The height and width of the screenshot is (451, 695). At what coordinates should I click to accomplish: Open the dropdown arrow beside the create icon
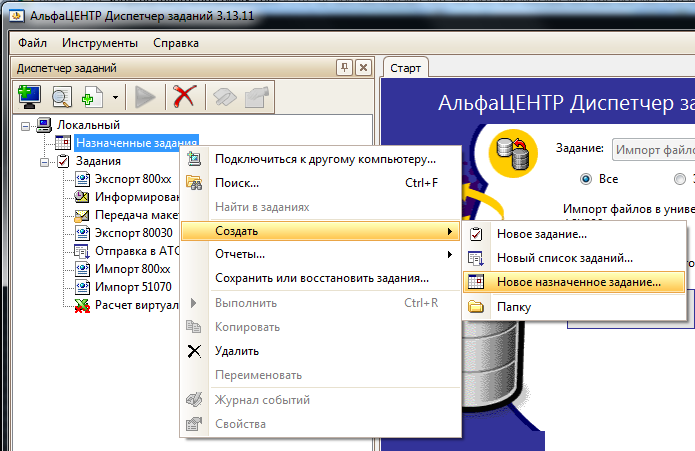(115, 97)
